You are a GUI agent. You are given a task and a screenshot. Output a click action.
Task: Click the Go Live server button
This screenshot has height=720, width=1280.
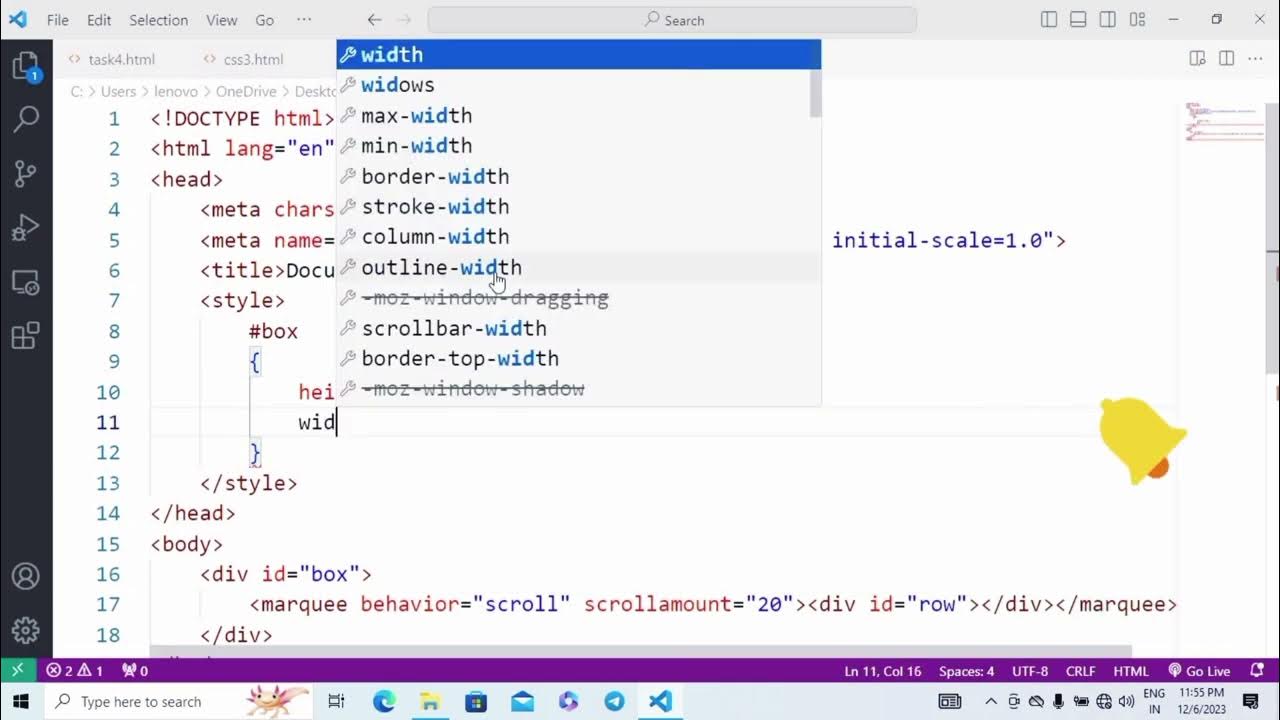pos(1199,671)
